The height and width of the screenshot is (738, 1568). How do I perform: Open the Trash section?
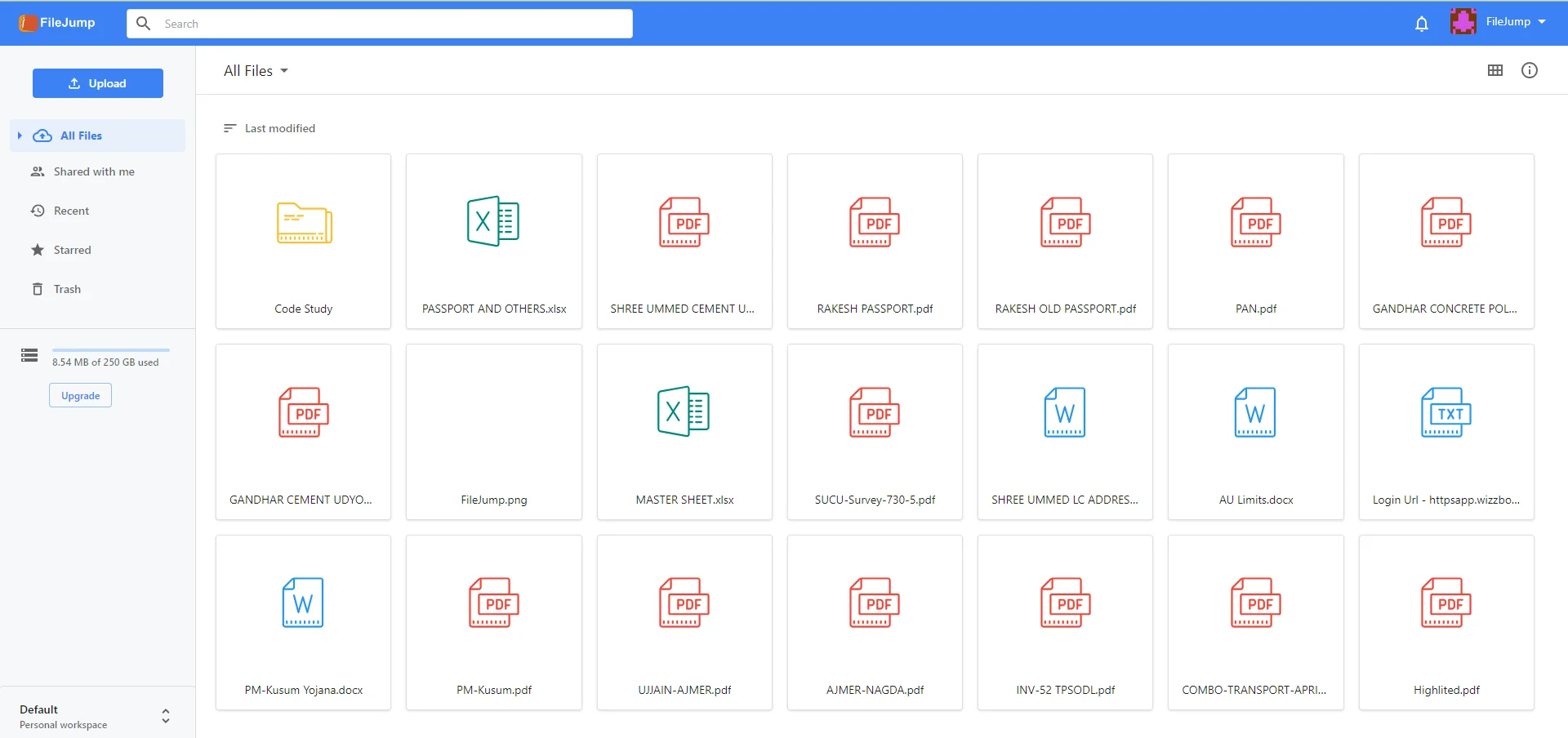(x=67, y=288)
